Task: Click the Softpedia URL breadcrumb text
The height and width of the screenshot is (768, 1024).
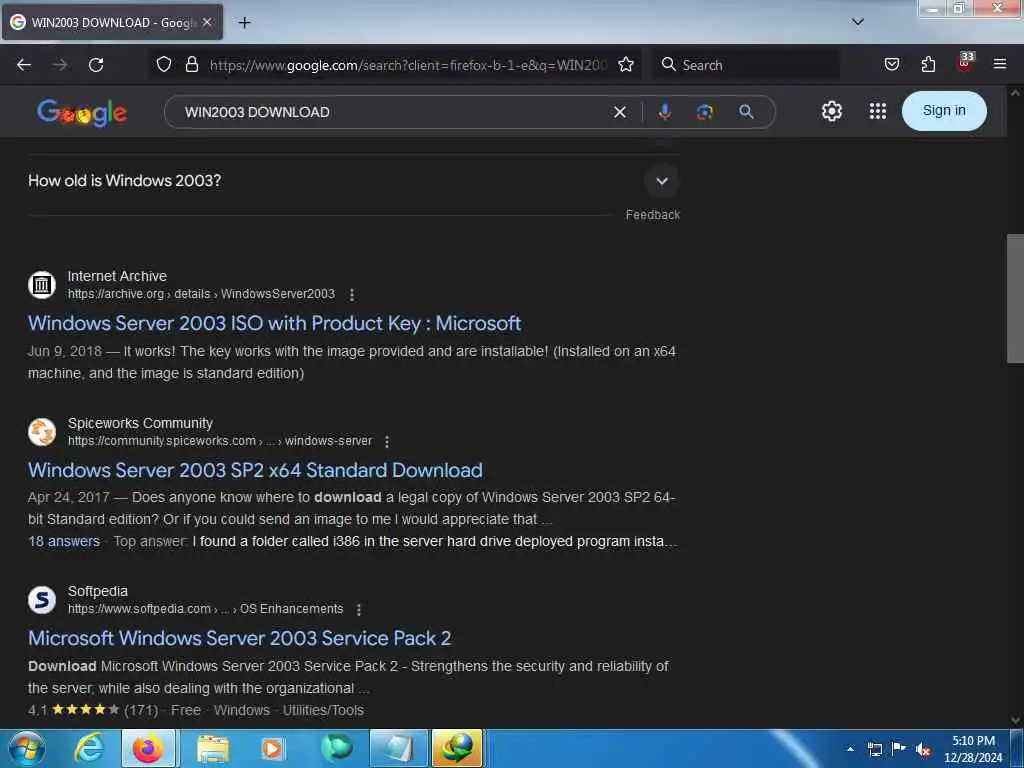Action: 206,609
